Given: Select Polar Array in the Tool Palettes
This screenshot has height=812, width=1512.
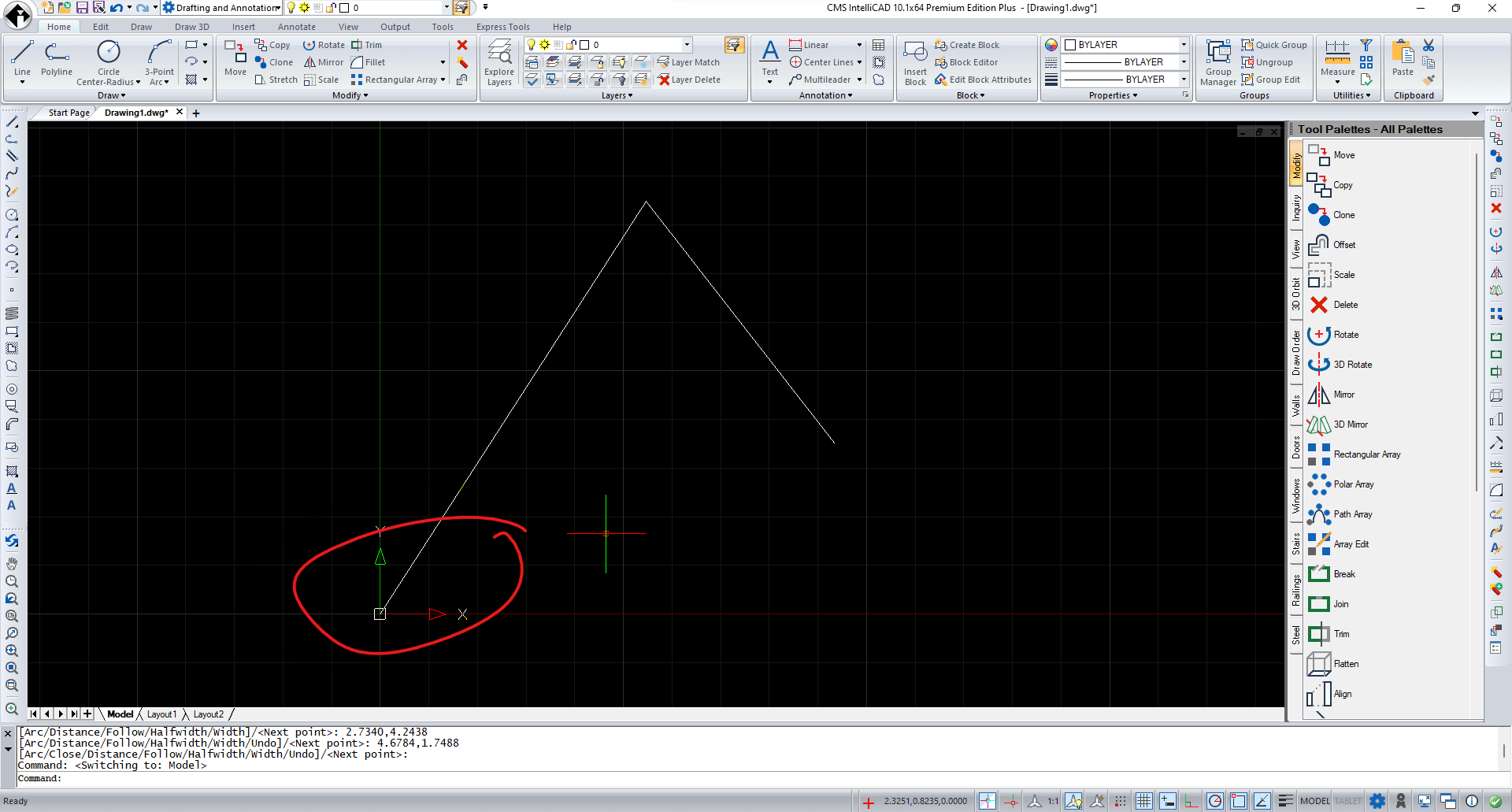Looking at the screenshot, I should 1340,484.
